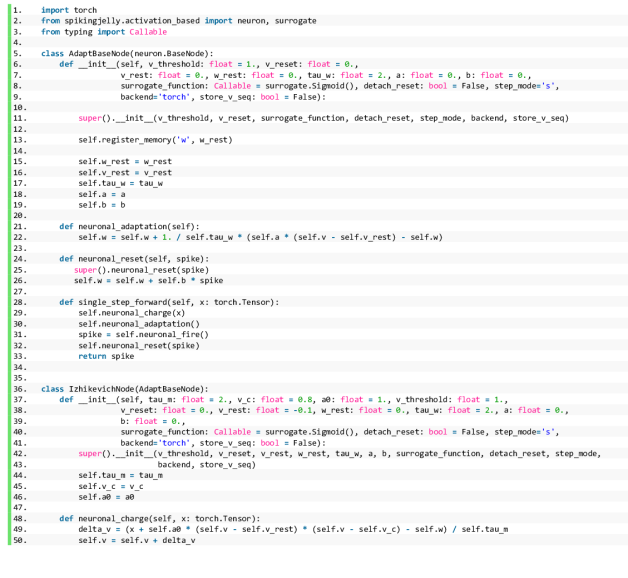Viewport: 628px width, 578px height.
Task: Click the 'return spike' statement
Action: click(106, 356)
